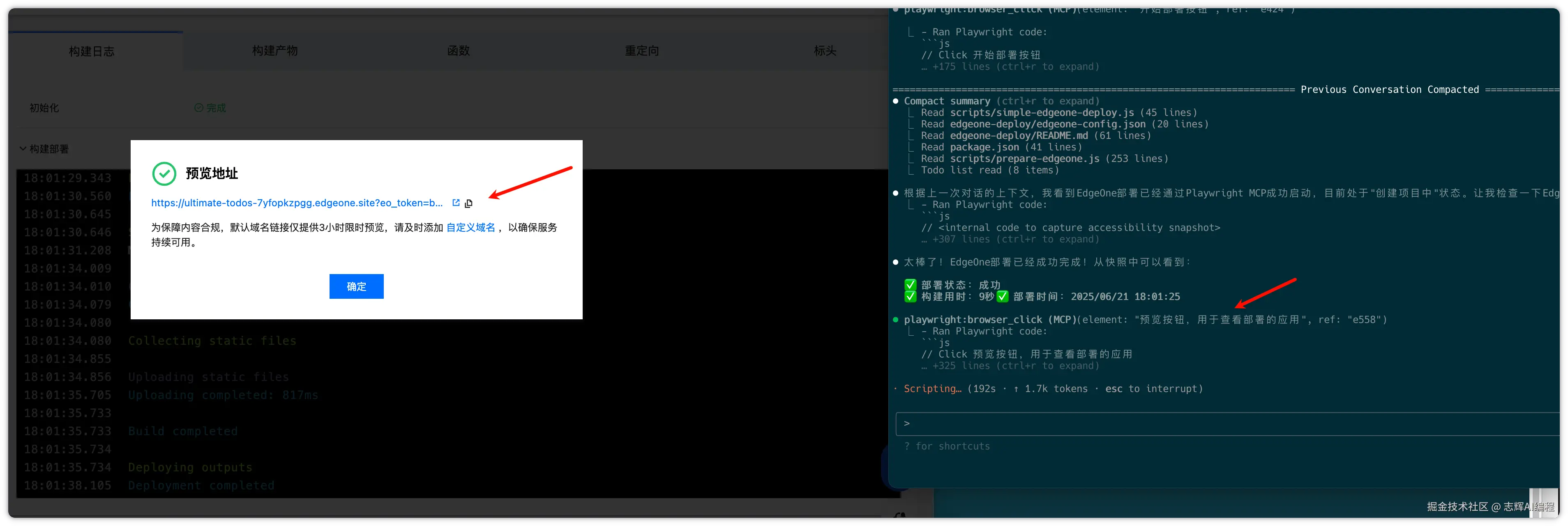Viewport: 1568px width, 526px height.
Task: Open the 构建产物 tab
Action: [275, 51]
